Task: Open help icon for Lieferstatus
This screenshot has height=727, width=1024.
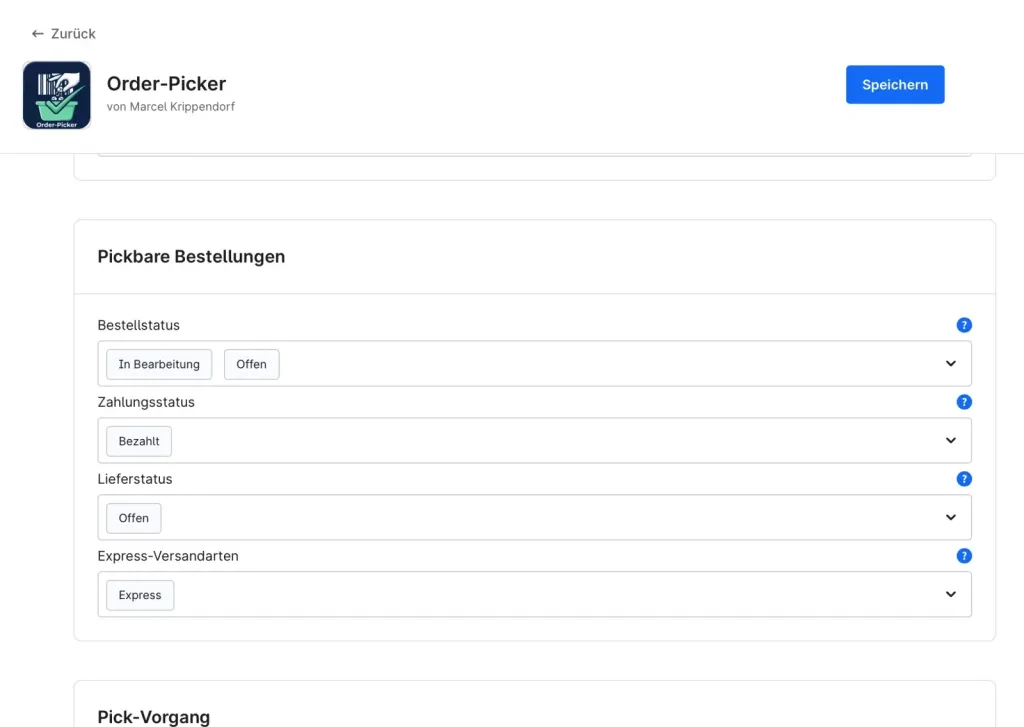Action: [964, 479]
